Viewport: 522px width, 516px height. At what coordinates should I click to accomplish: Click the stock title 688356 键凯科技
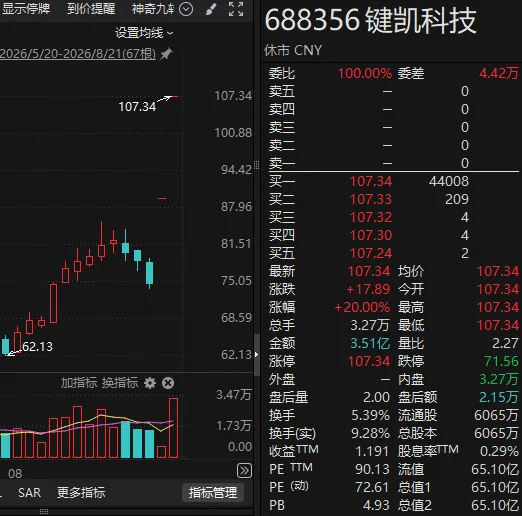pyautogui.click(x=370, y=21)
